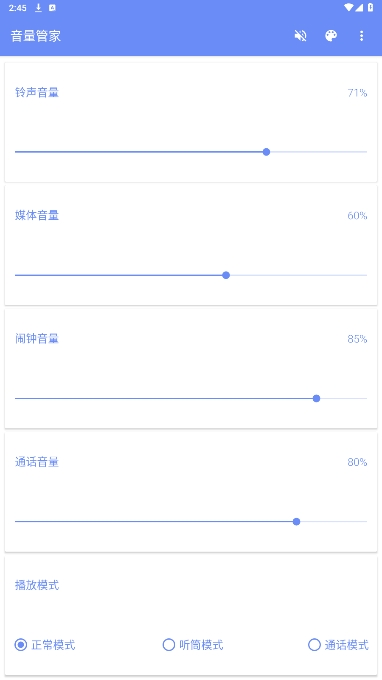Click the 铃声音量 slider handle
The image size is (382, 680).
(266, 152)
